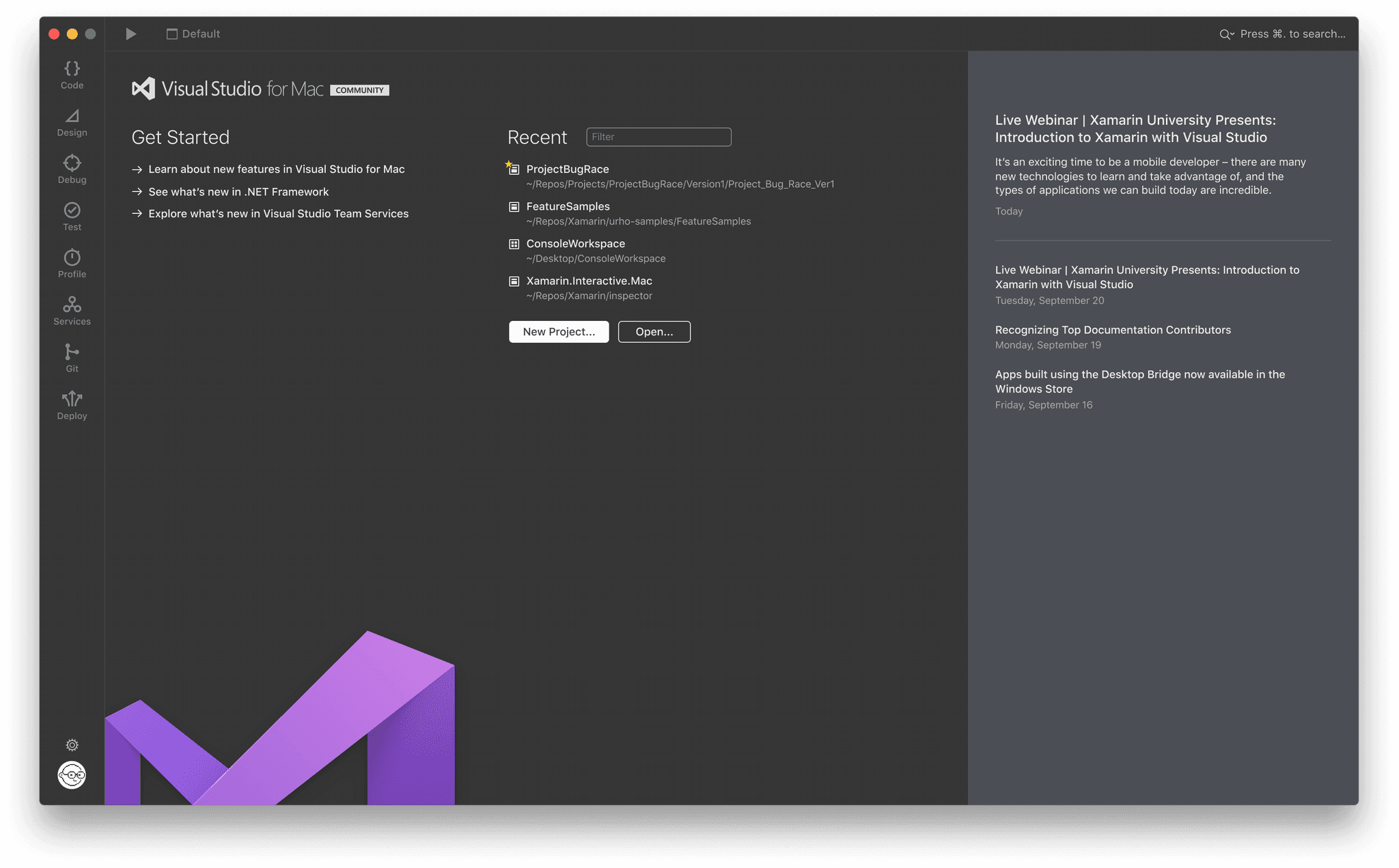Click the 'Friday, September 16' date
The width and height of the screenshot is (1399, 868).
tap(1043, 405)
